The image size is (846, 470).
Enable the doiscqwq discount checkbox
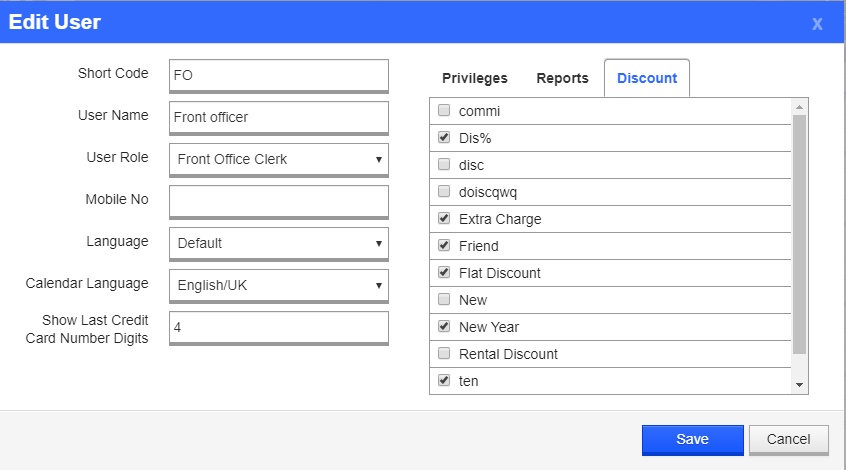tap(444, 192)
